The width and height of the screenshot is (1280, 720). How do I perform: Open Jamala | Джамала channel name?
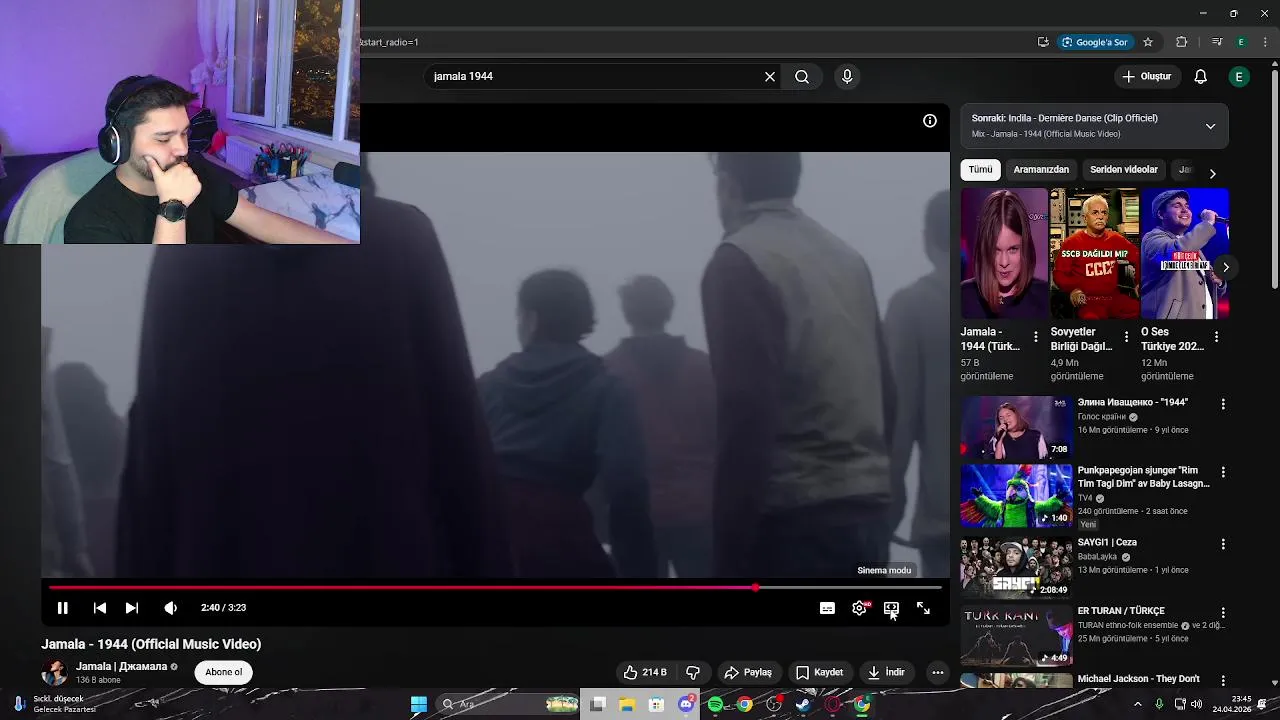(x=121, y=666)
